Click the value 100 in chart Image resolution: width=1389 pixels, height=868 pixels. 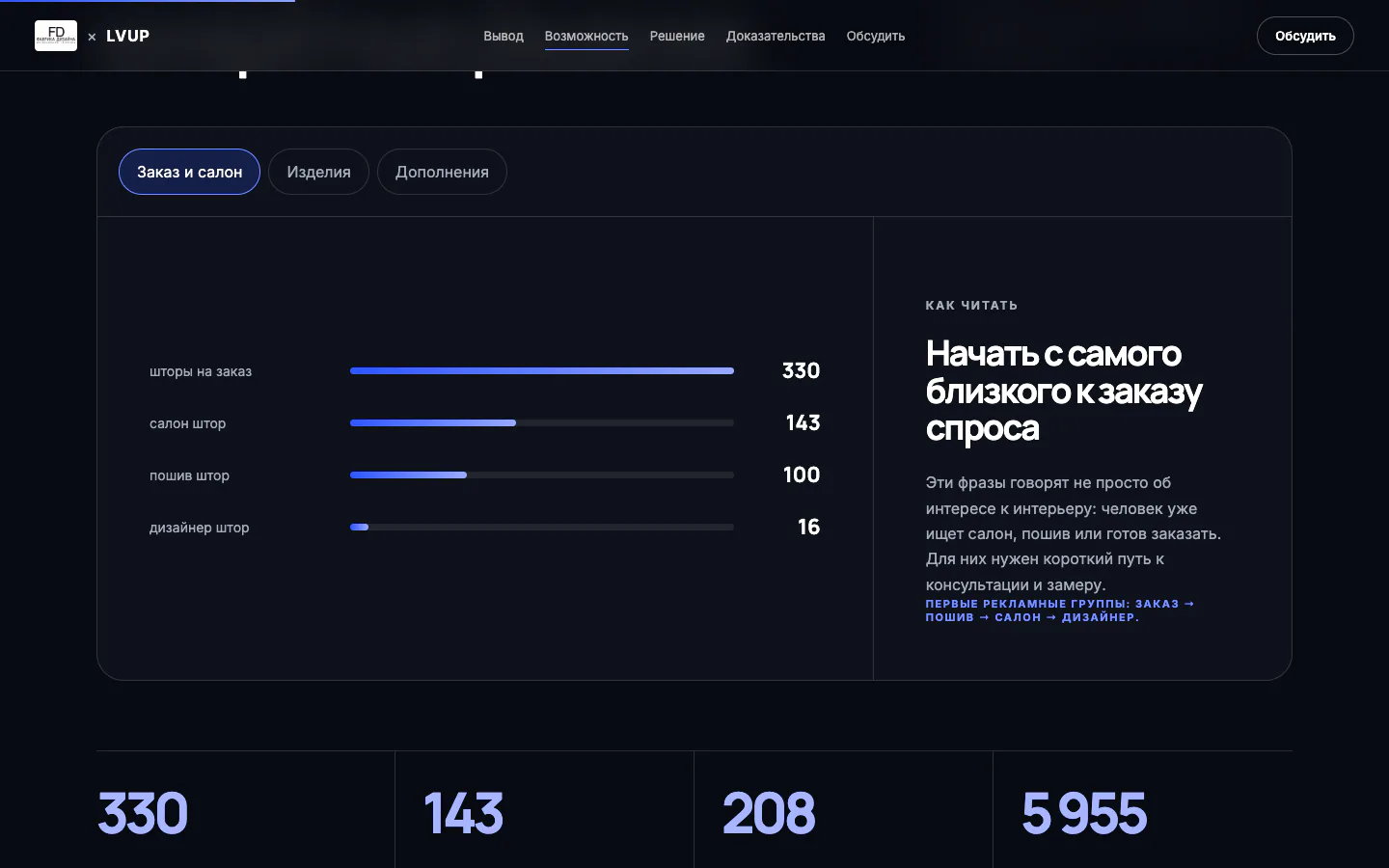pyautogui.click(x=802, y=475)
